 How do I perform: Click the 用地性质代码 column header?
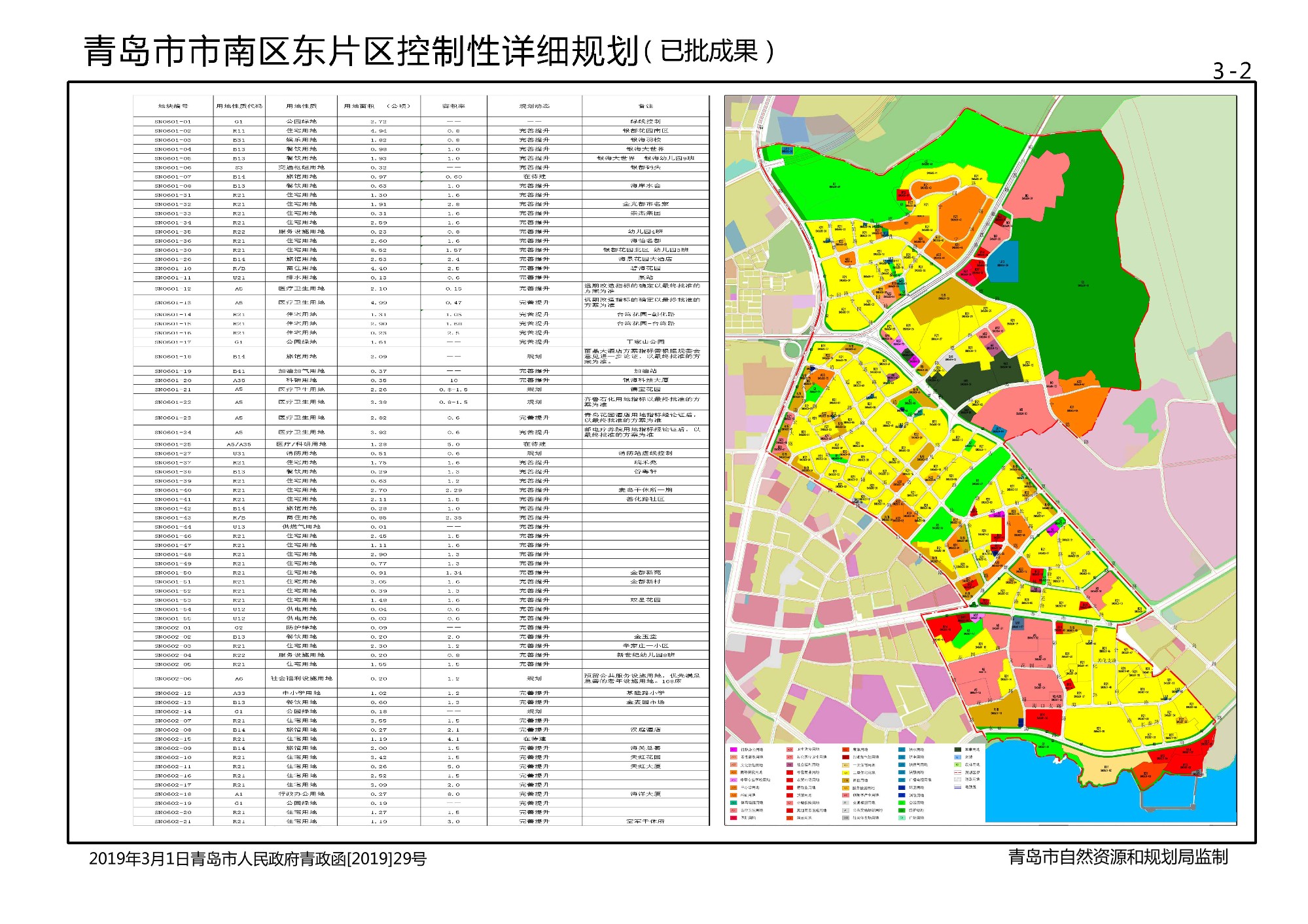239,106
